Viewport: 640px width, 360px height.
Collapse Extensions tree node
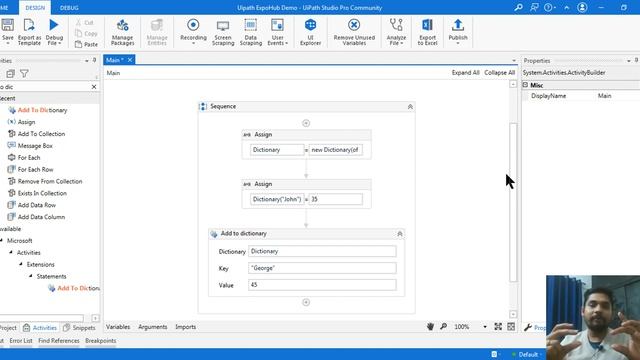21,264
